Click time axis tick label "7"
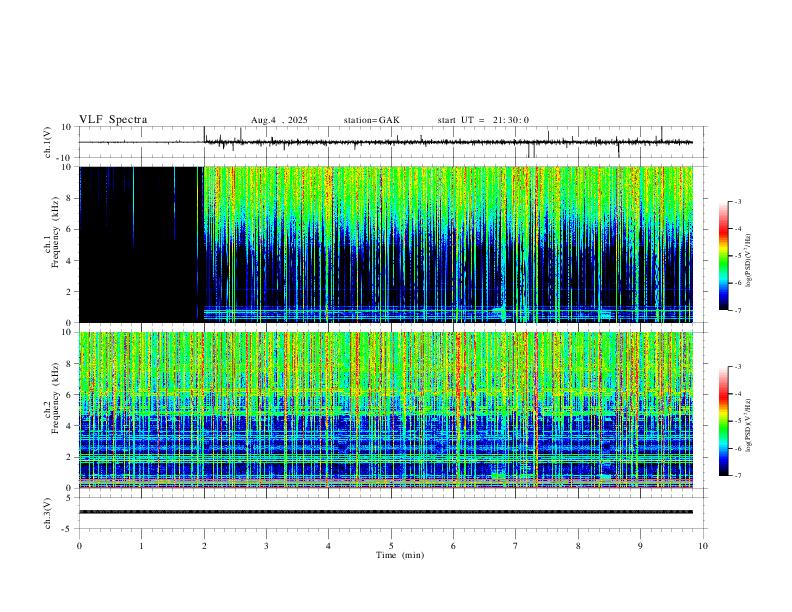The width and height of the screenshot is (792, 612). pyautogui.click(x=516, y=546)
